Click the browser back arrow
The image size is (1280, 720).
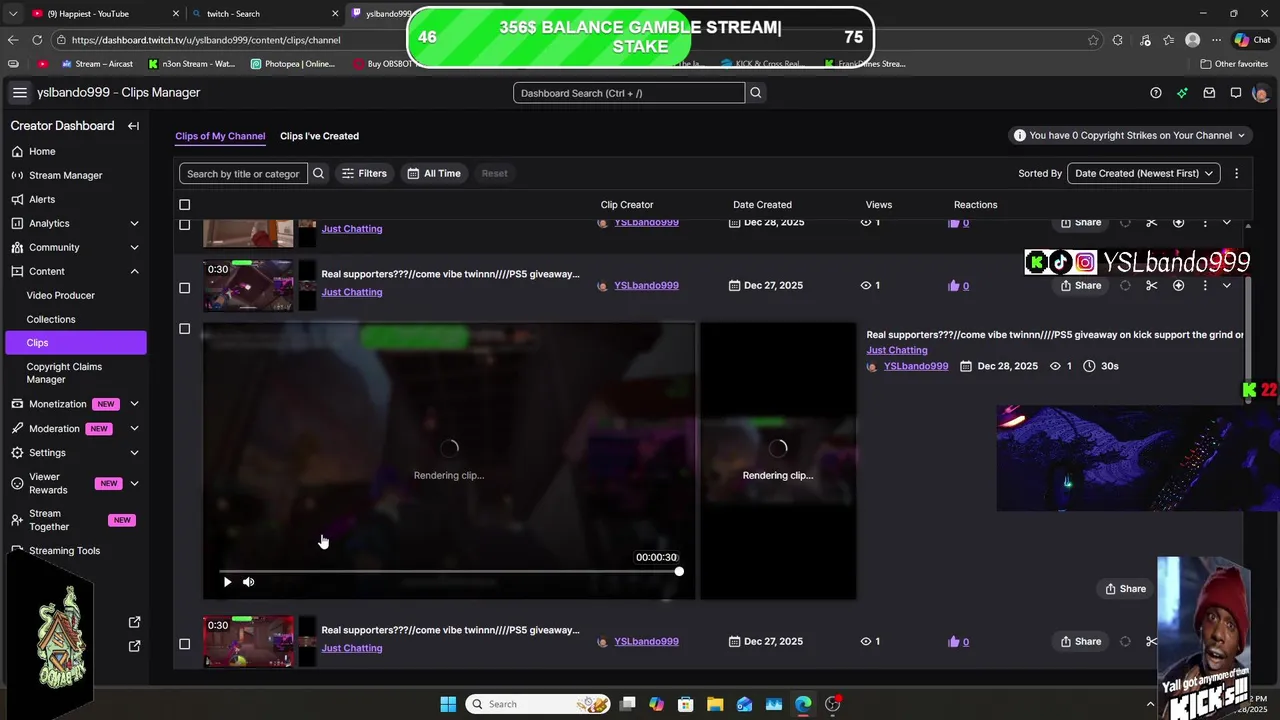(13, 40)
